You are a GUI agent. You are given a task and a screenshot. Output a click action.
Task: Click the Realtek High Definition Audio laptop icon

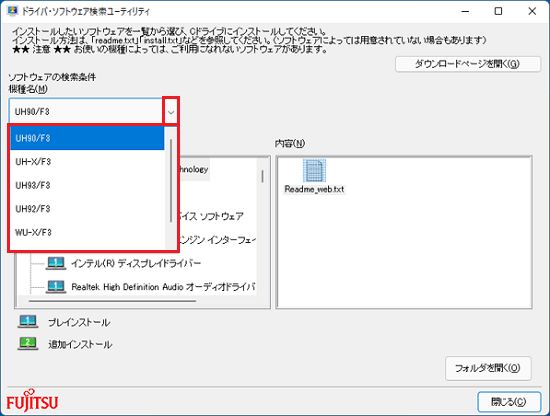(x=56, y=287)
